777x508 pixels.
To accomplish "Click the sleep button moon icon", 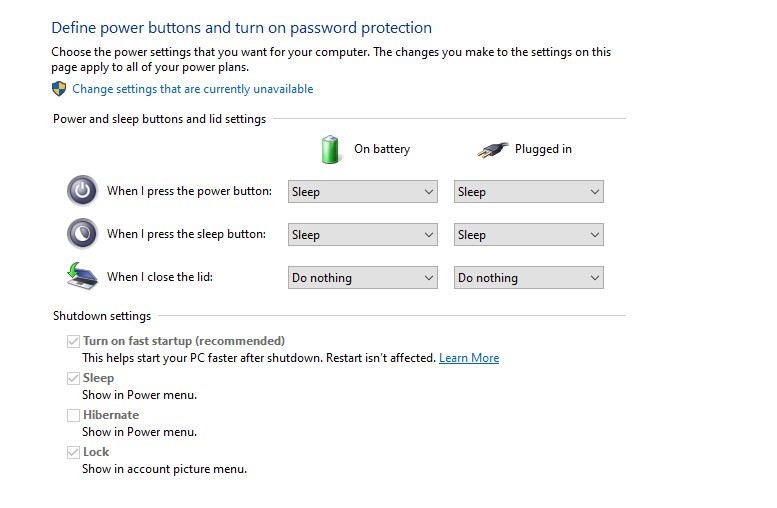I will click(x=81, y=233).
